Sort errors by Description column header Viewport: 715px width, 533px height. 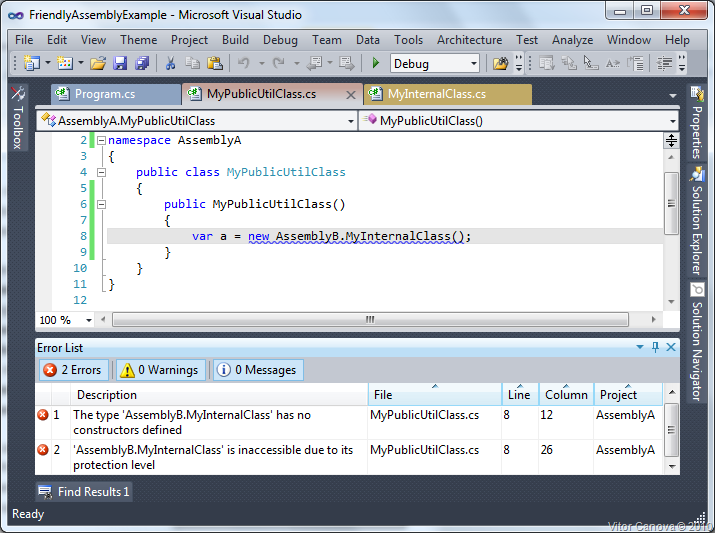(x=219, y=395)
